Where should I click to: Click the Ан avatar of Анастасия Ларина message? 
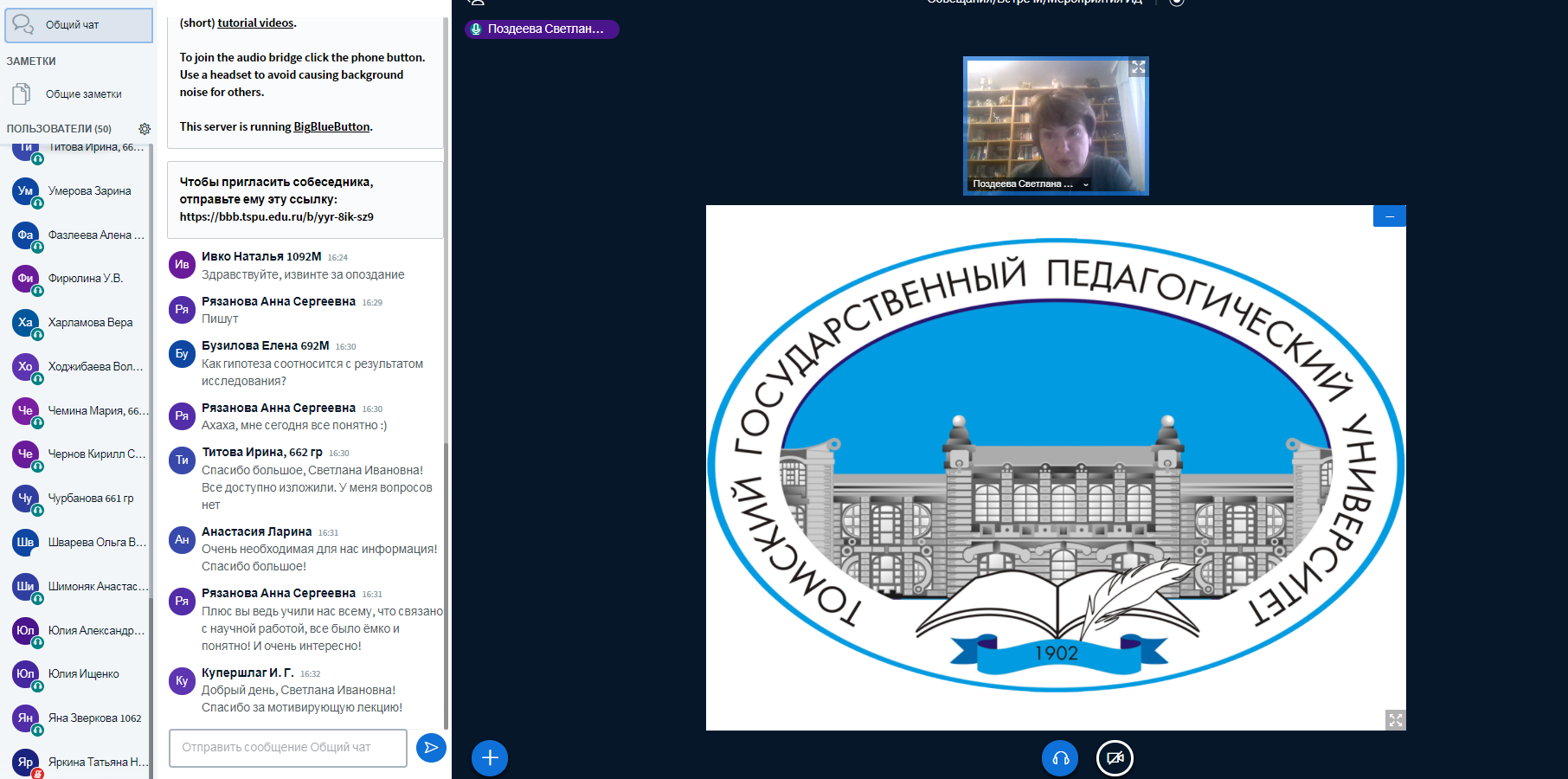point(182,539)
